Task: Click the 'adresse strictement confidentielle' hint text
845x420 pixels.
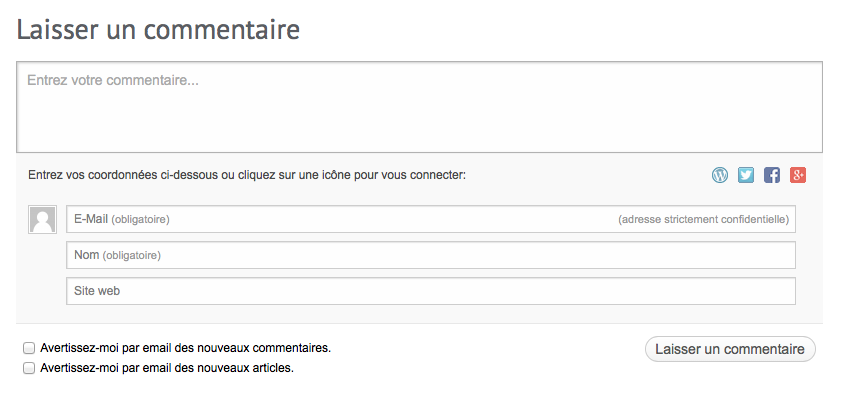Action: (704, 219)
